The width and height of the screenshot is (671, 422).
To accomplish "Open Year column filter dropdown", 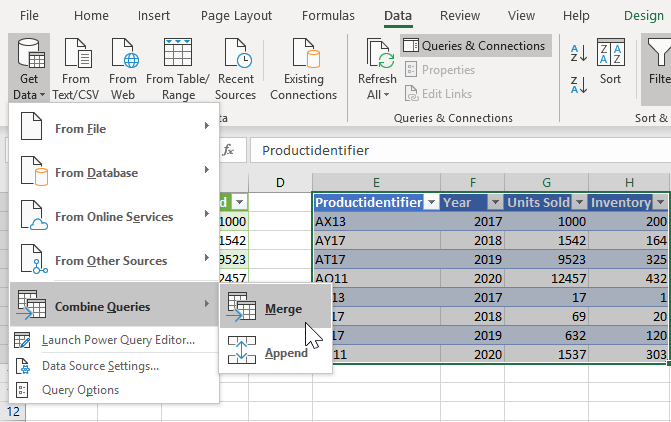I will point(494,202).
